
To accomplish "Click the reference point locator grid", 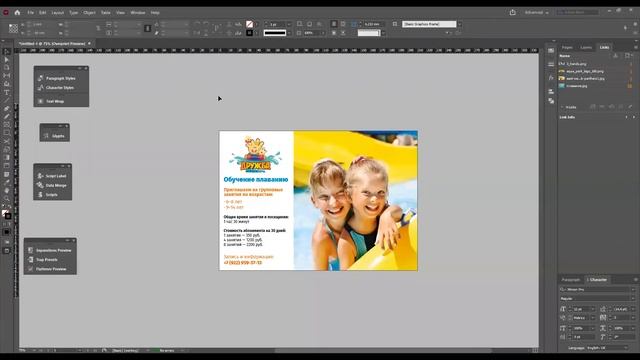I will coord(13,28).
